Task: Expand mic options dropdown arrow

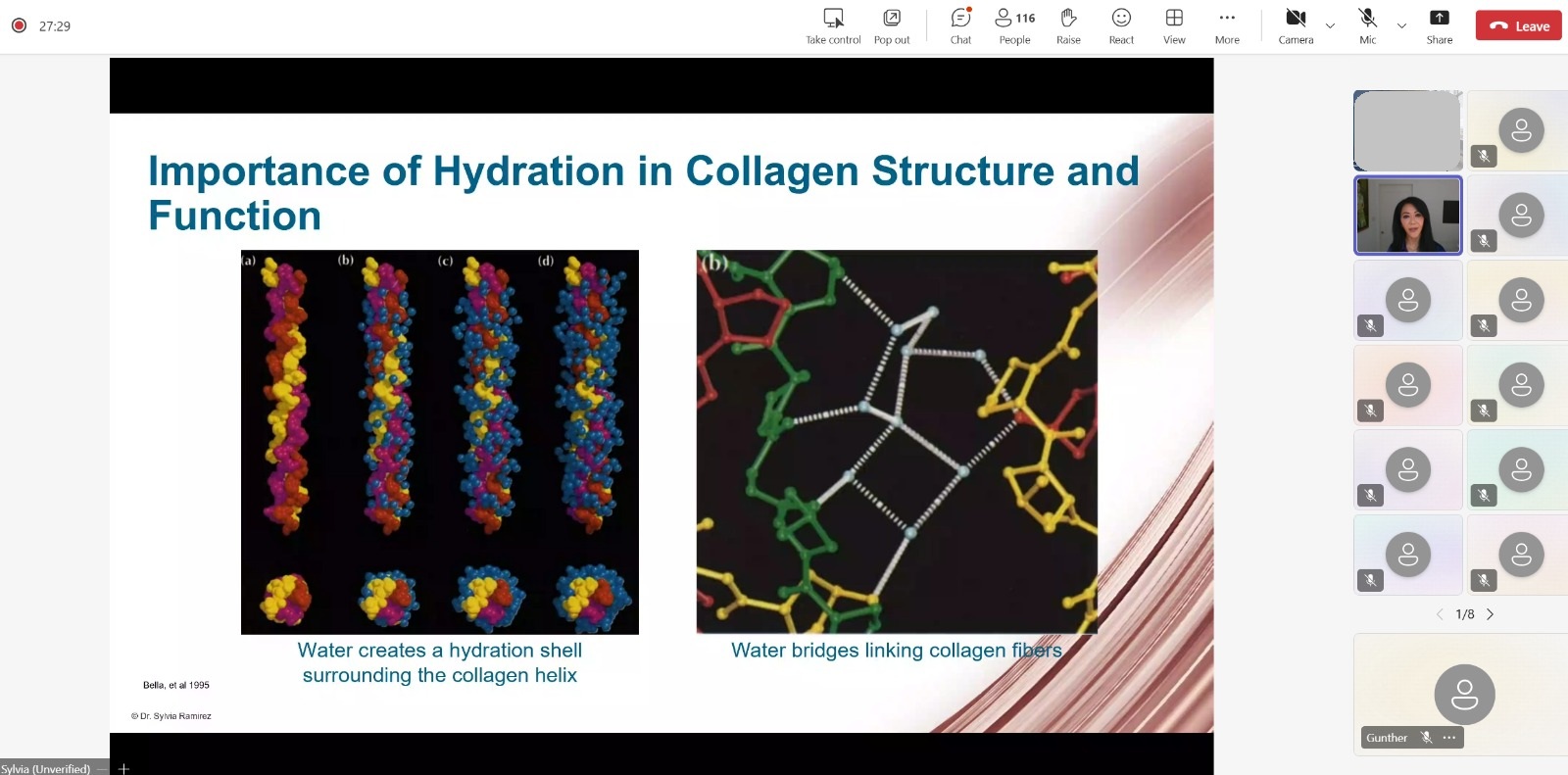Action: (1401, 26)
